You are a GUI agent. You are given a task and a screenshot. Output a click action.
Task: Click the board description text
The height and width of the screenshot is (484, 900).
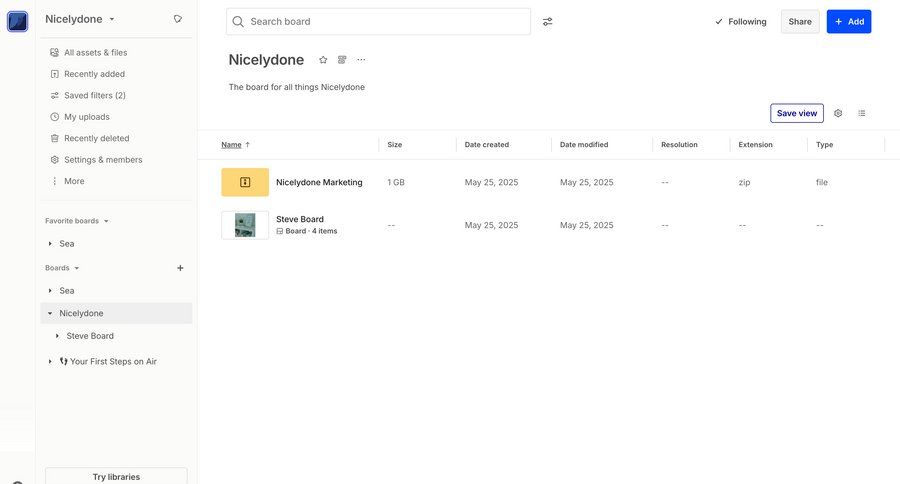pos(297,87)
